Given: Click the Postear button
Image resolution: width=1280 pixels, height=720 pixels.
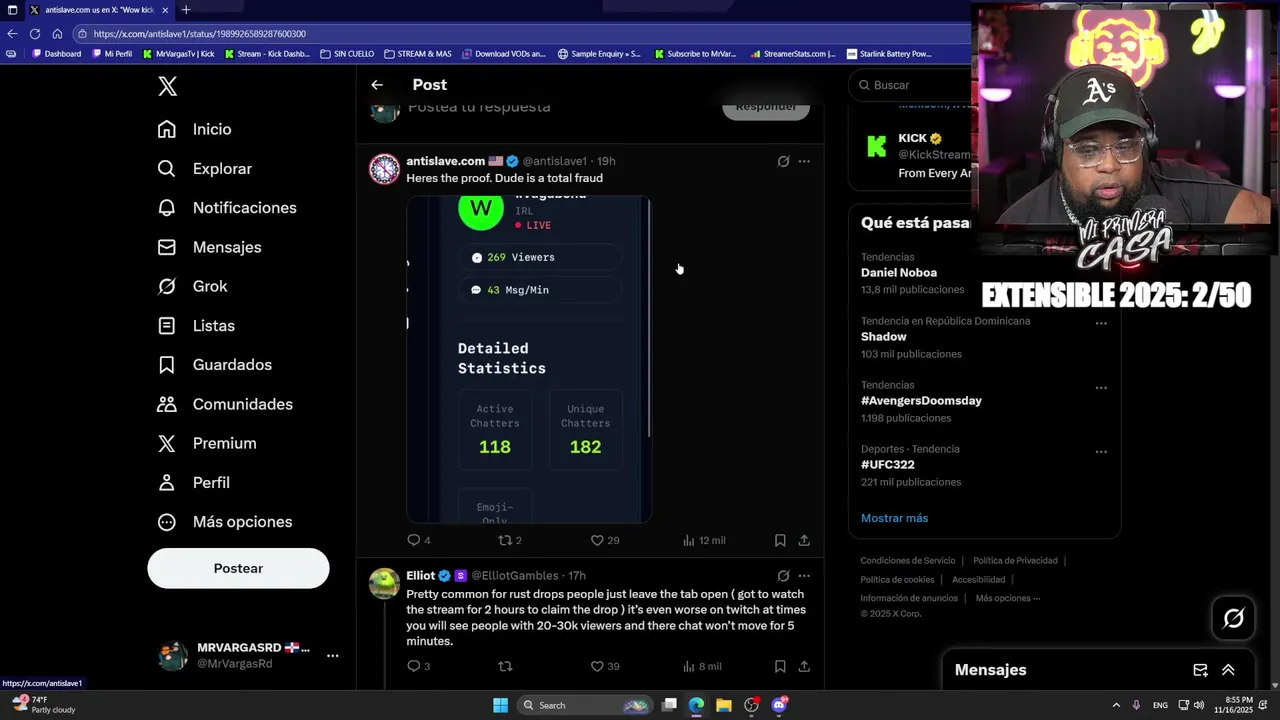Looking at the screenshot, I should 238,568.
